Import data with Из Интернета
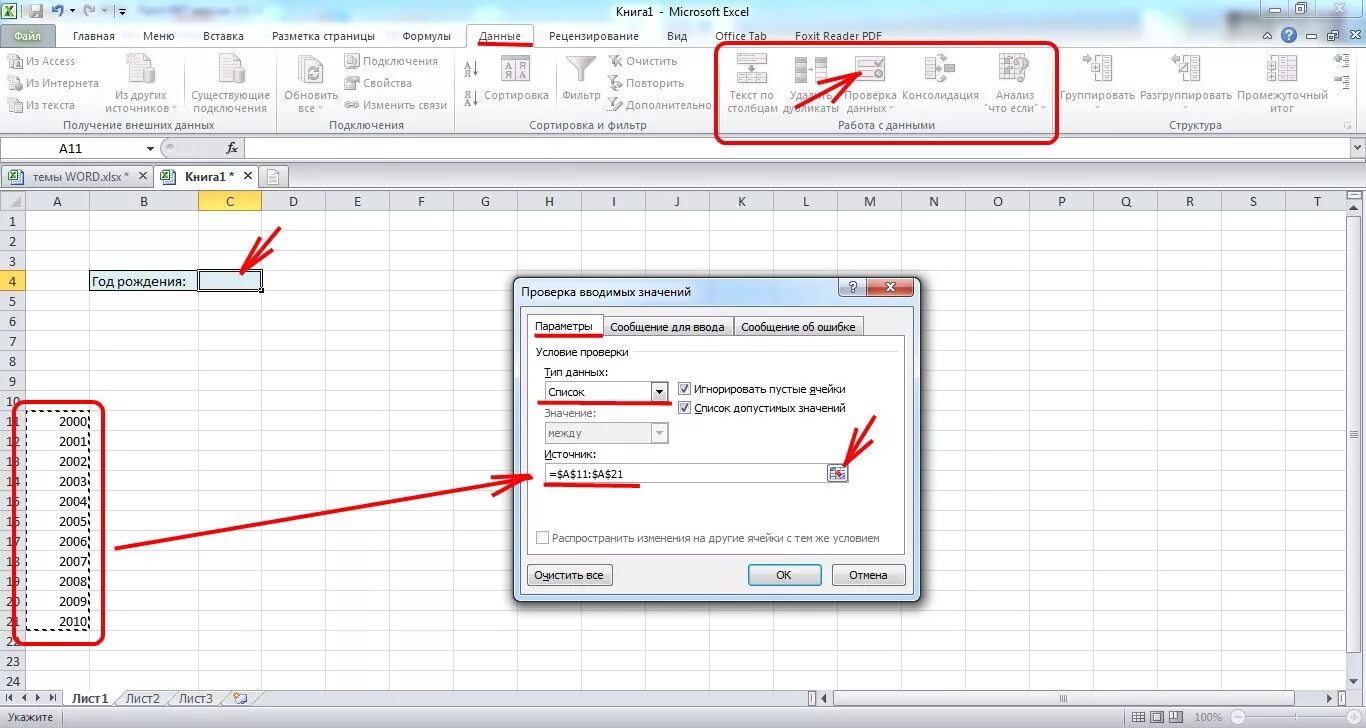 (x=53, y=83)
